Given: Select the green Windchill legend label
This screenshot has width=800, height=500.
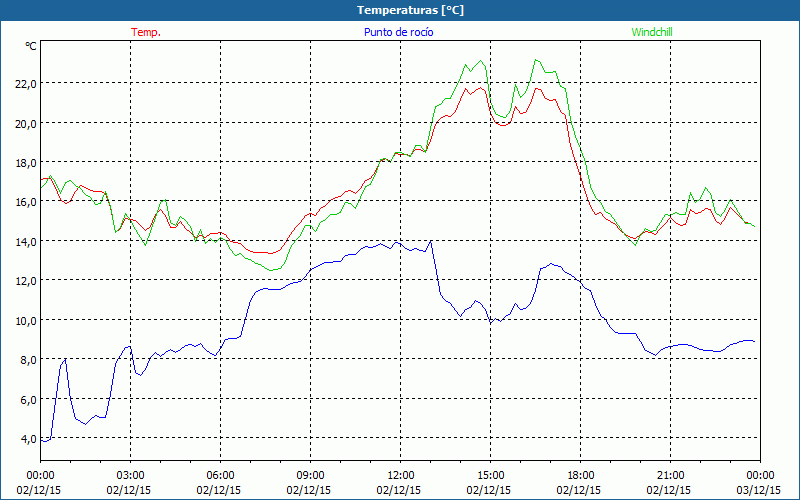Looking at the screenshot, I should (652, 32).
